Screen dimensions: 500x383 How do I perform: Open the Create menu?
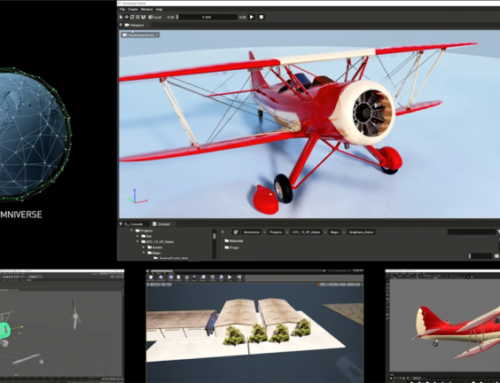[133, 9]
